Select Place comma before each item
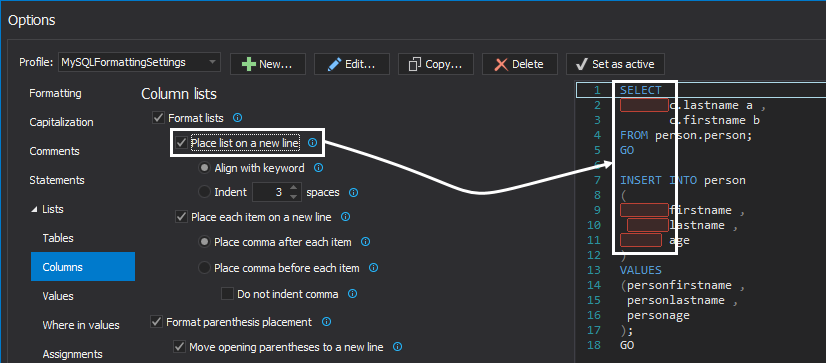This screenshot has width=826, height=363. tap(204, 268)
